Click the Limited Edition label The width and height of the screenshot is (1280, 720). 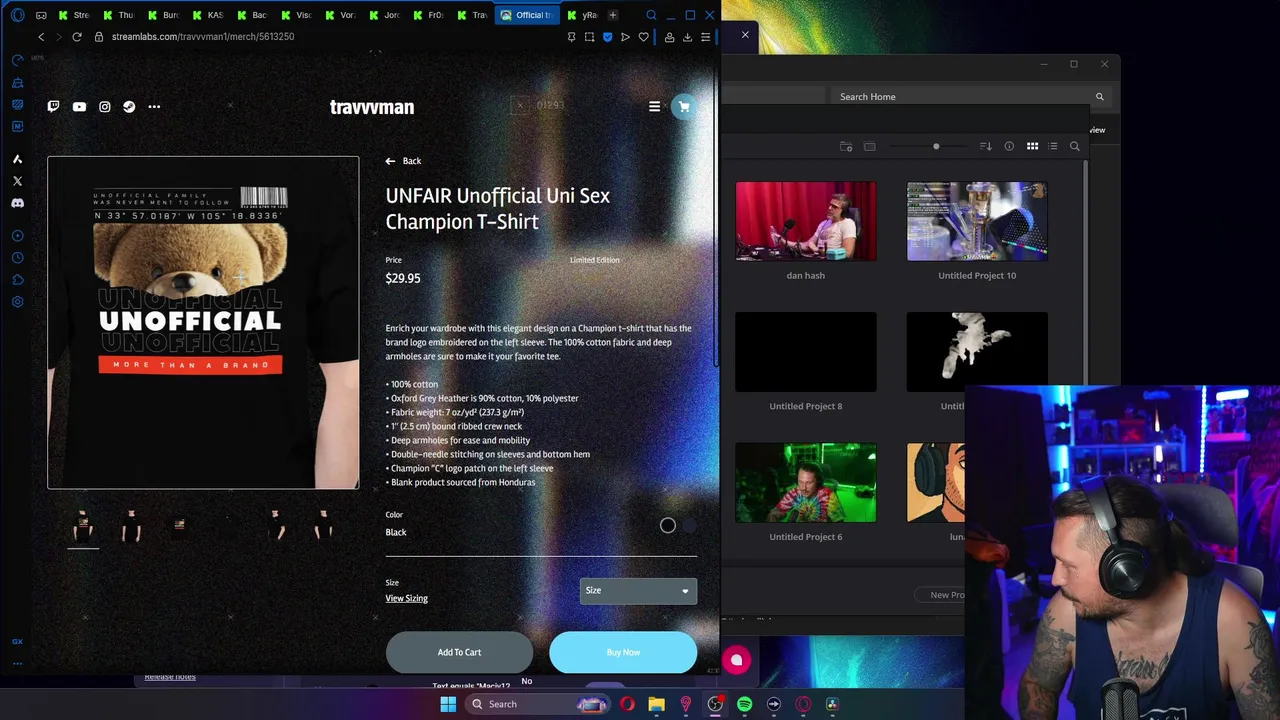coord(595,260)
